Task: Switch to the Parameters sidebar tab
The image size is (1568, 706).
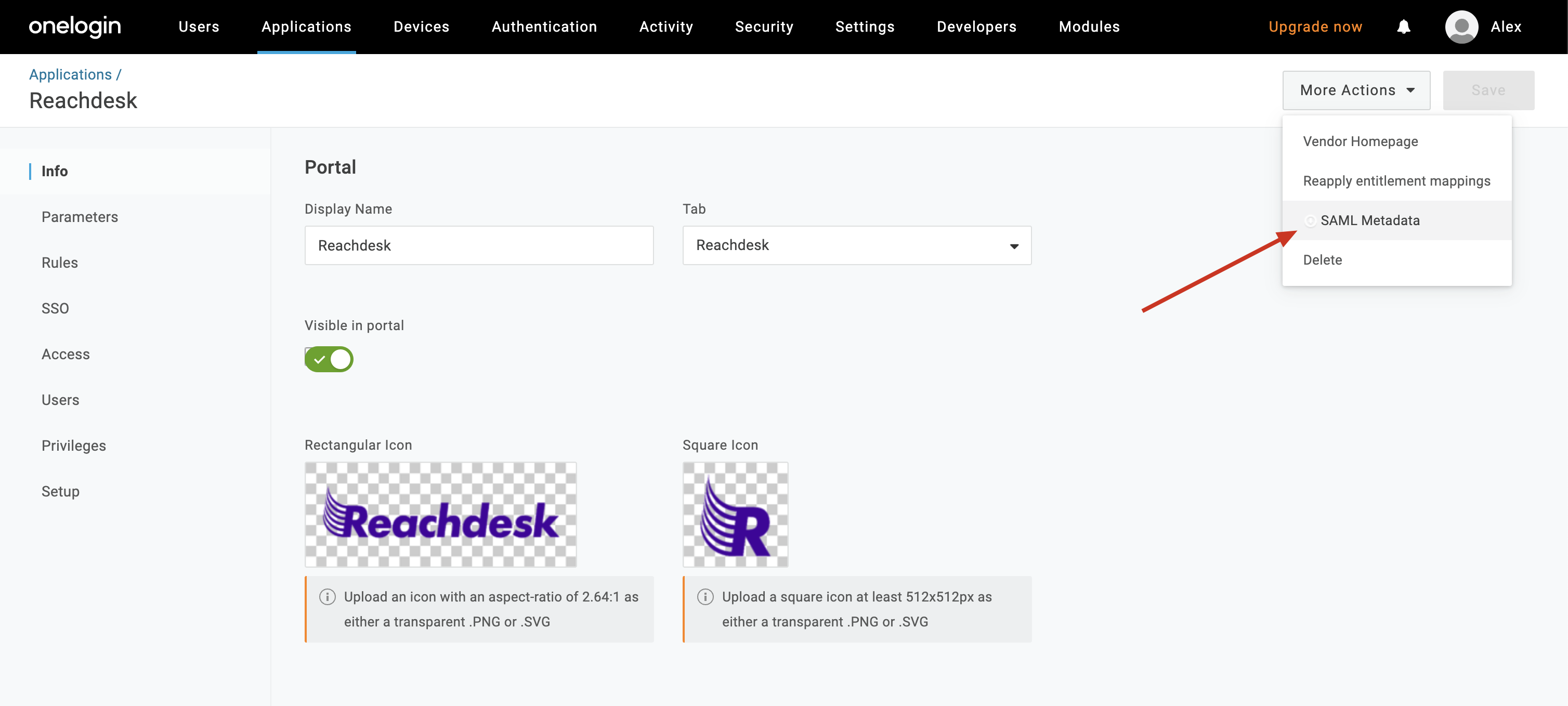Action: (80, 217)
